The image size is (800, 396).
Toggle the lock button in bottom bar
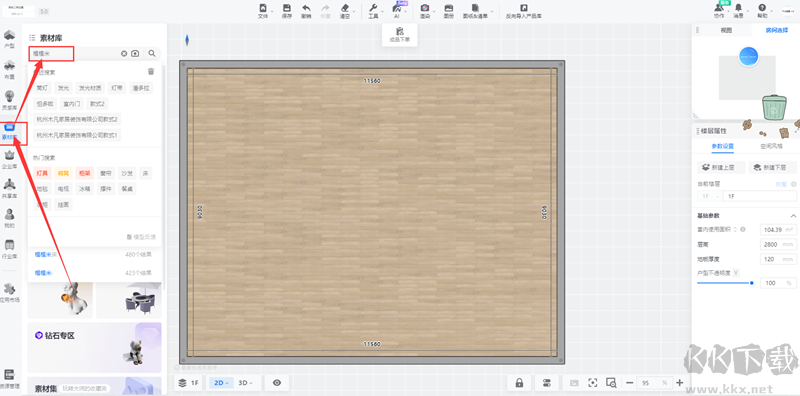coord(519,383)
